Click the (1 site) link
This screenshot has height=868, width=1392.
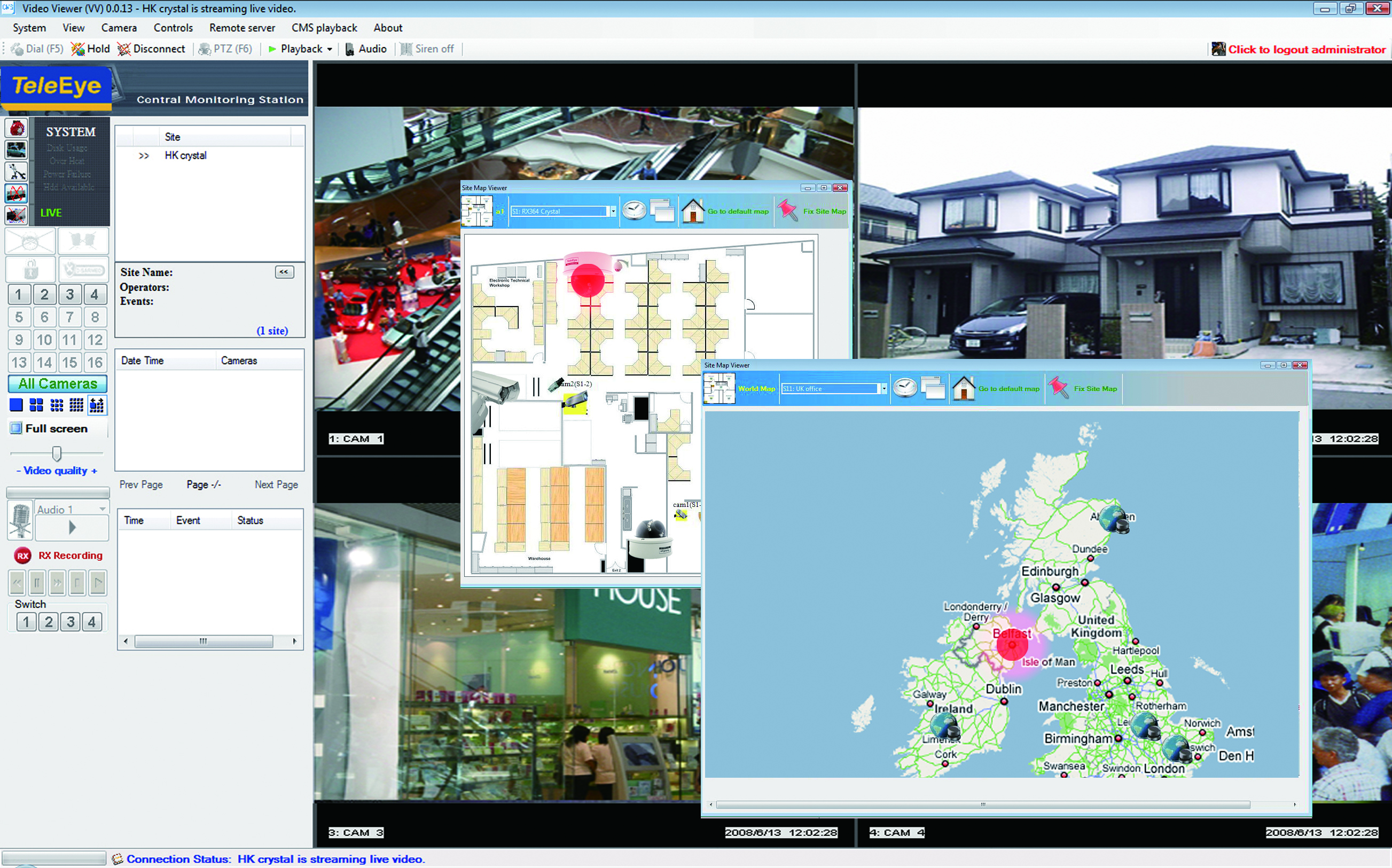tap(272, 331)
